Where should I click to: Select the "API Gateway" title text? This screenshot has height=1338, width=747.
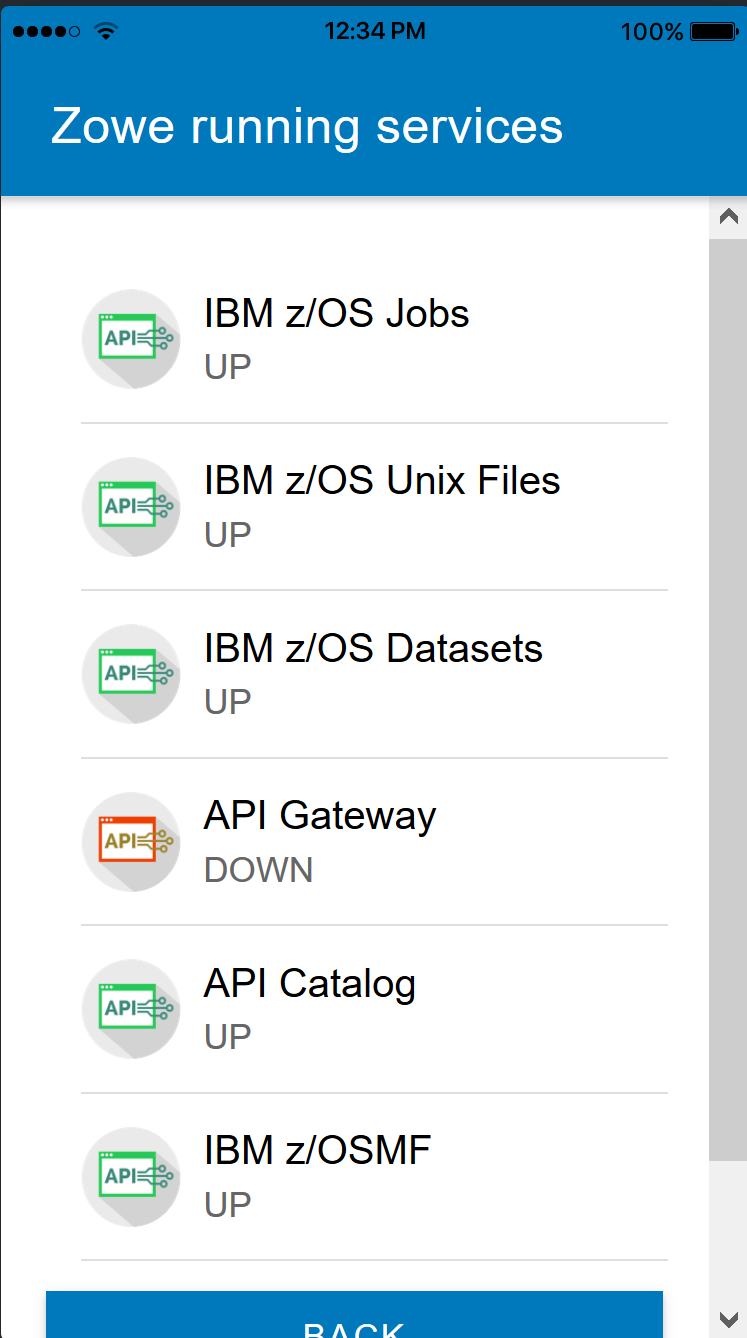click(320, 817)
